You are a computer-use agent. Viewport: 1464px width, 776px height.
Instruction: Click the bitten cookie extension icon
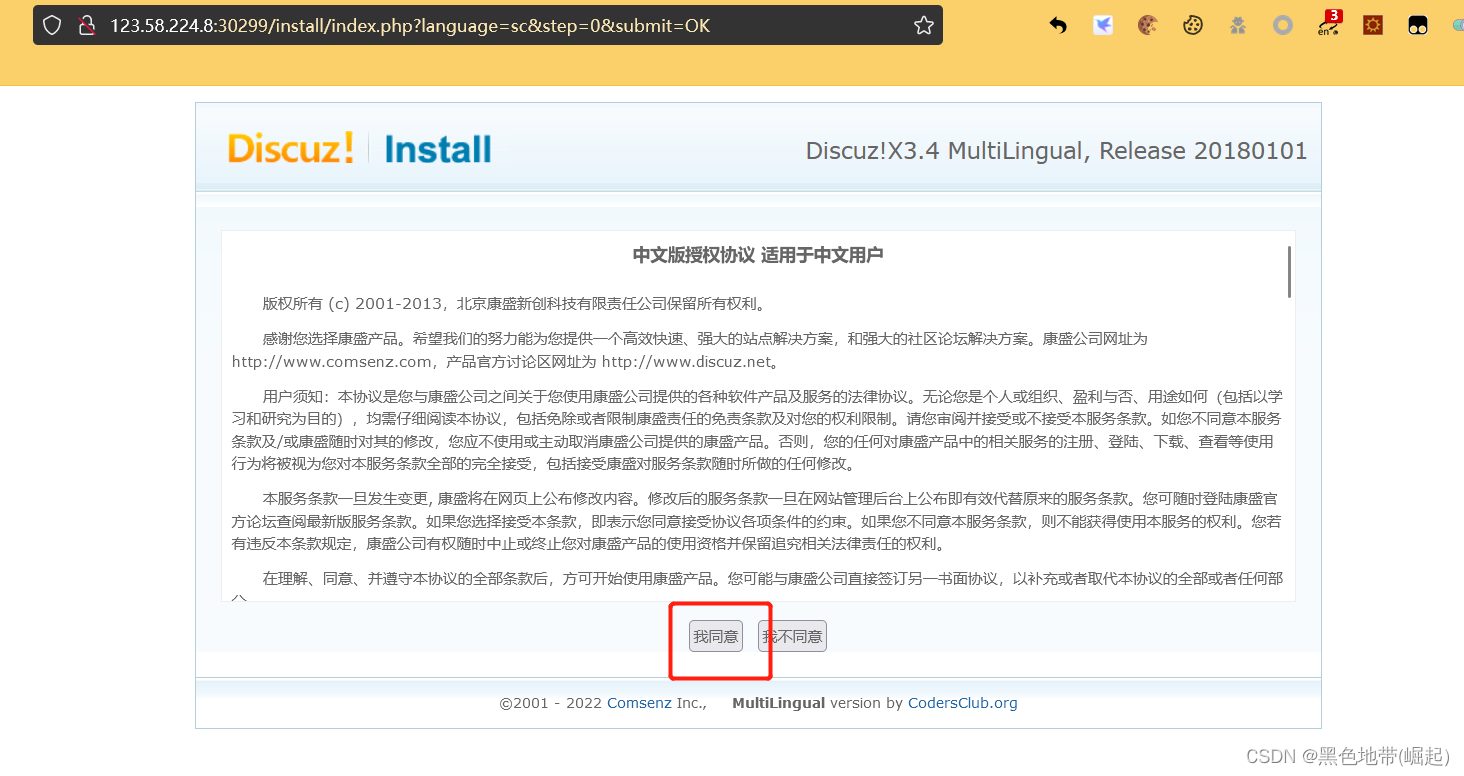click(1147, 24)
